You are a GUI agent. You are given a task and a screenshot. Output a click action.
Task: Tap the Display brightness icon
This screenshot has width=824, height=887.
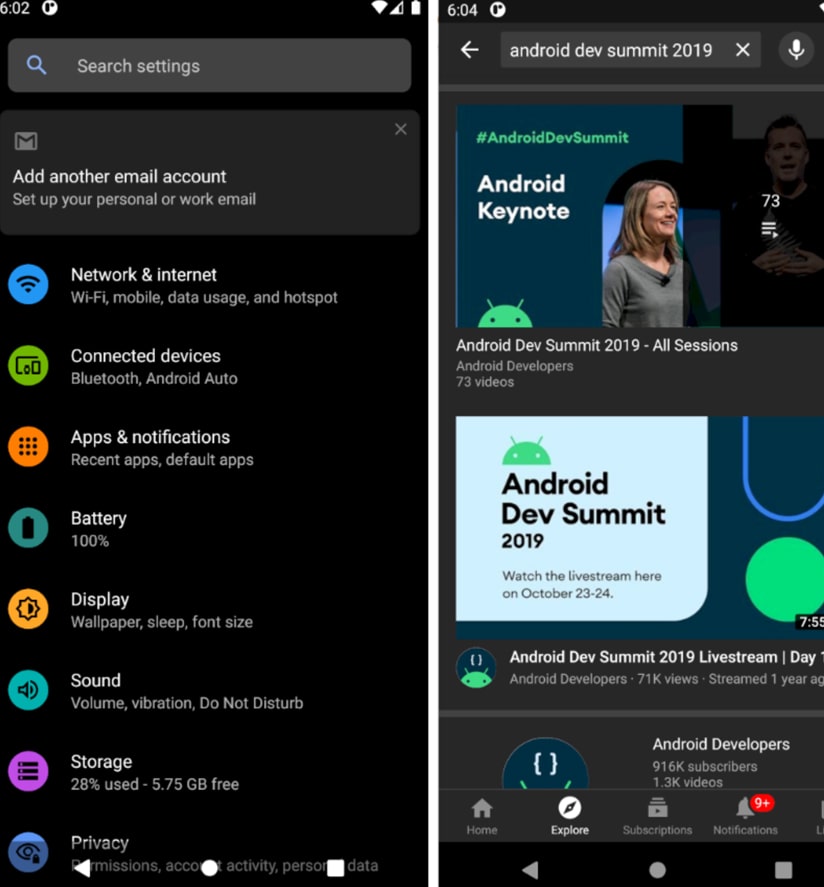pos(28,609)
